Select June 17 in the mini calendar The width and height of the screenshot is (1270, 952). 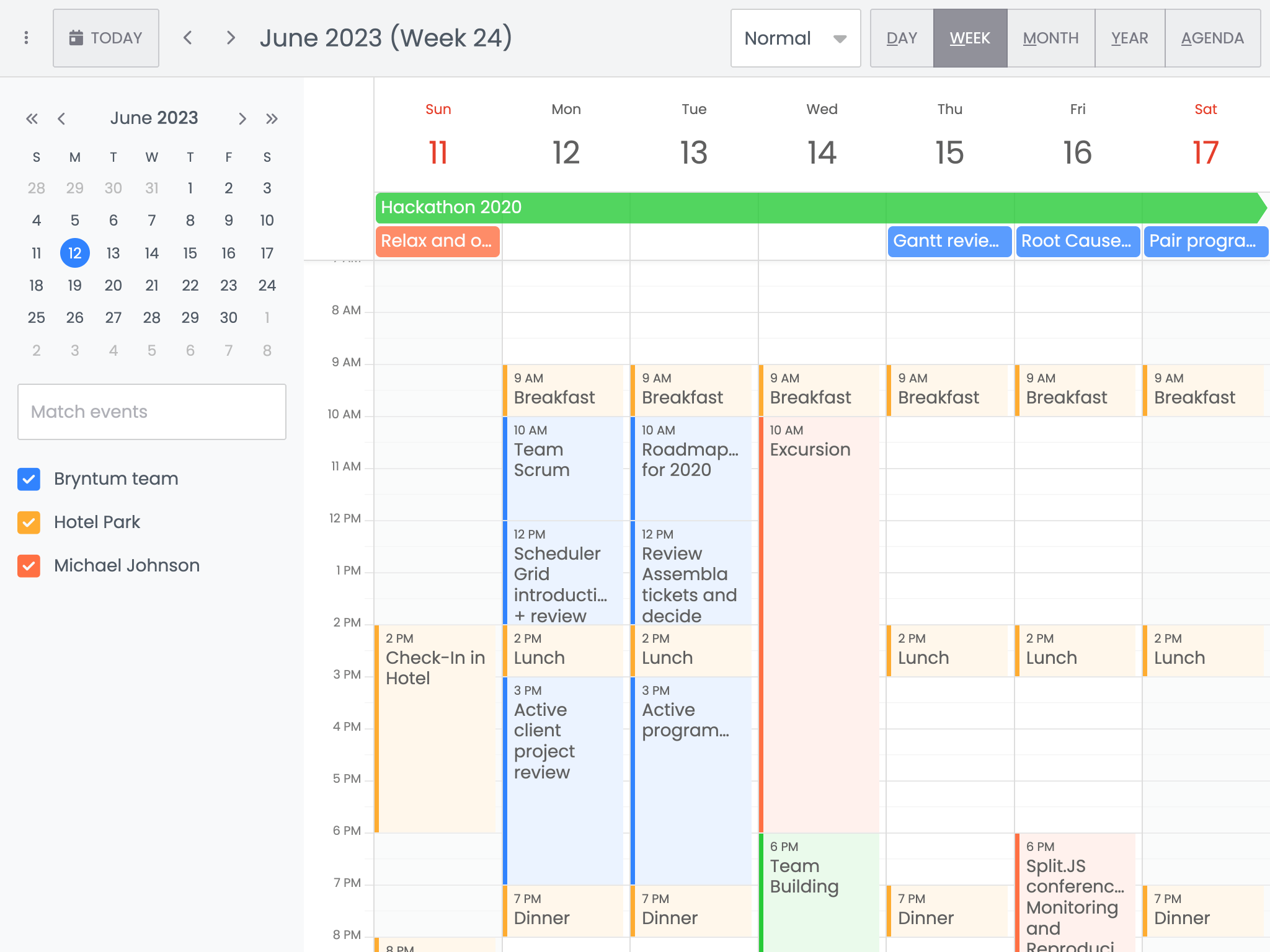pos(267,253)
